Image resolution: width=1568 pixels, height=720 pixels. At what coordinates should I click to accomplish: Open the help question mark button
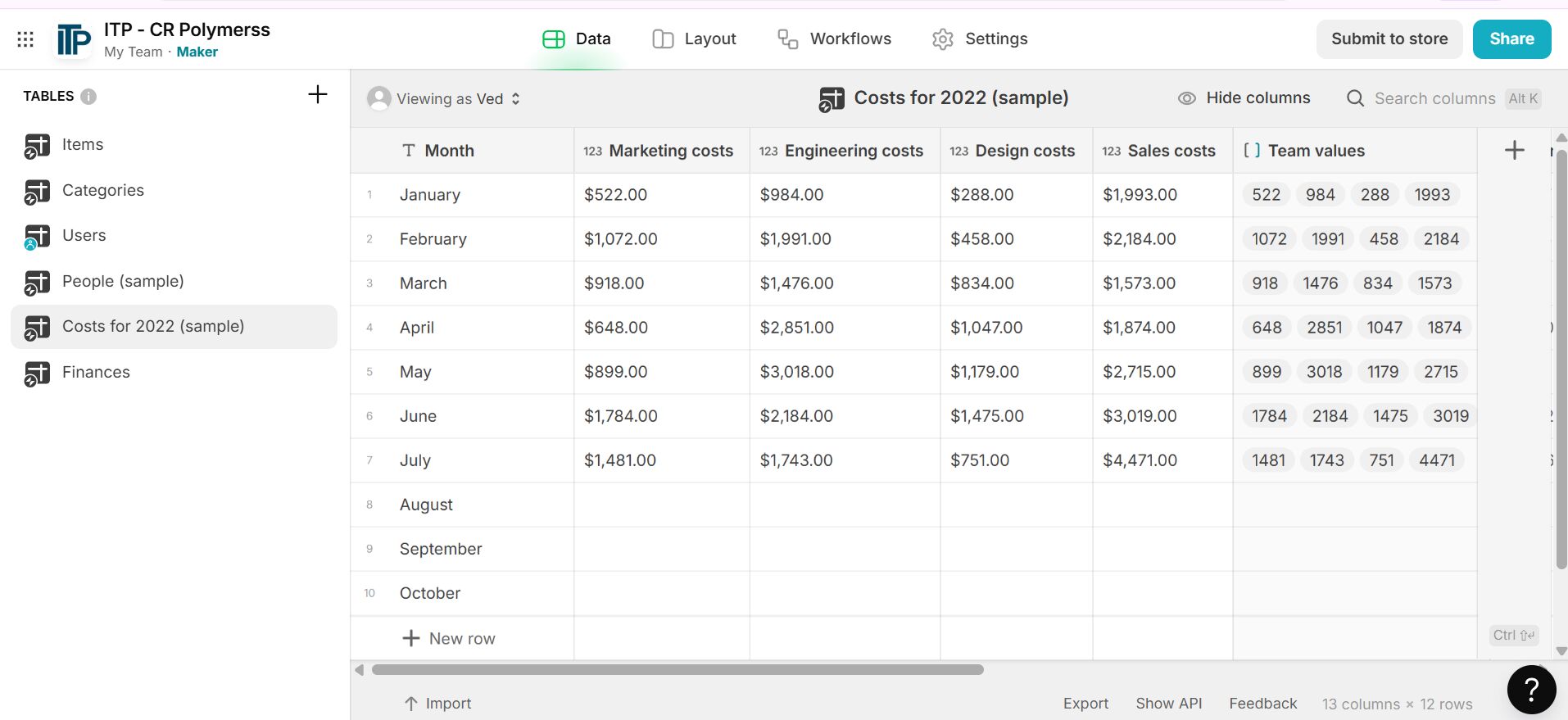click(1531, 690)
